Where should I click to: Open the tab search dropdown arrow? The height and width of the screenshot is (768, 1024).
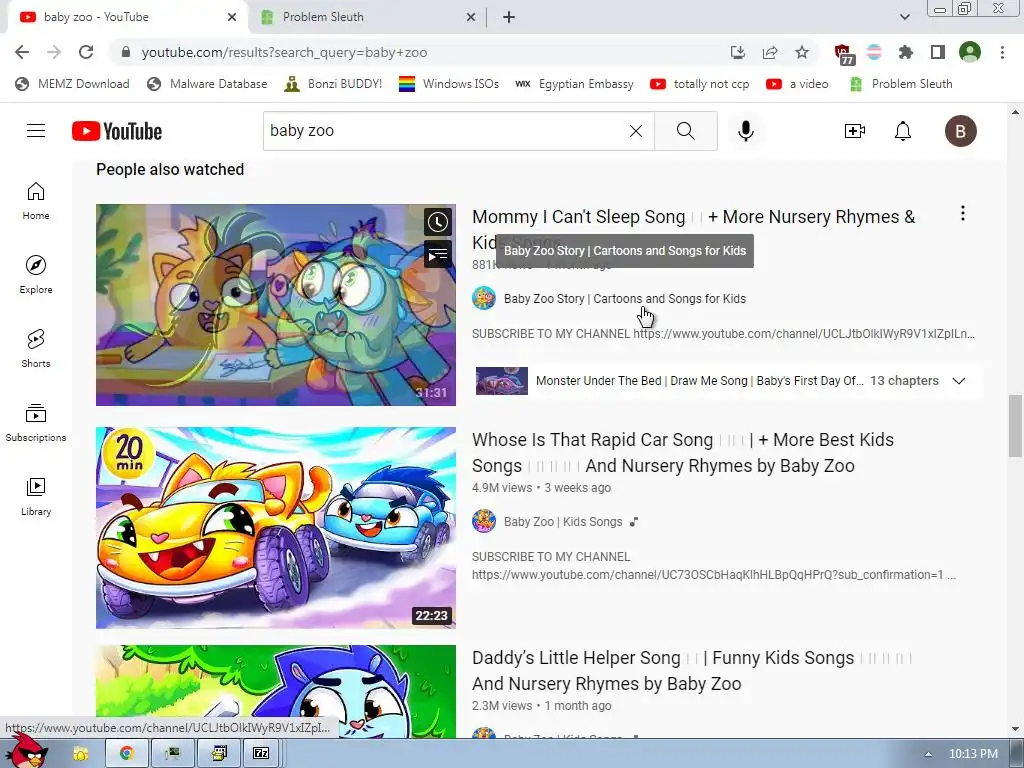(x=904, y=17)
